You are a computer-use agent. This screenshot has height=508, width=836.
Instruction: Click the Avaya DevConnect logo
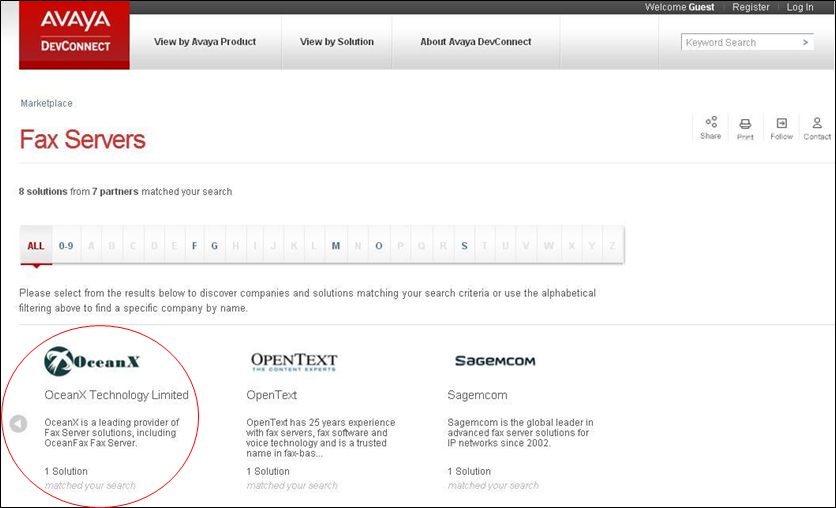pos(74,35)
